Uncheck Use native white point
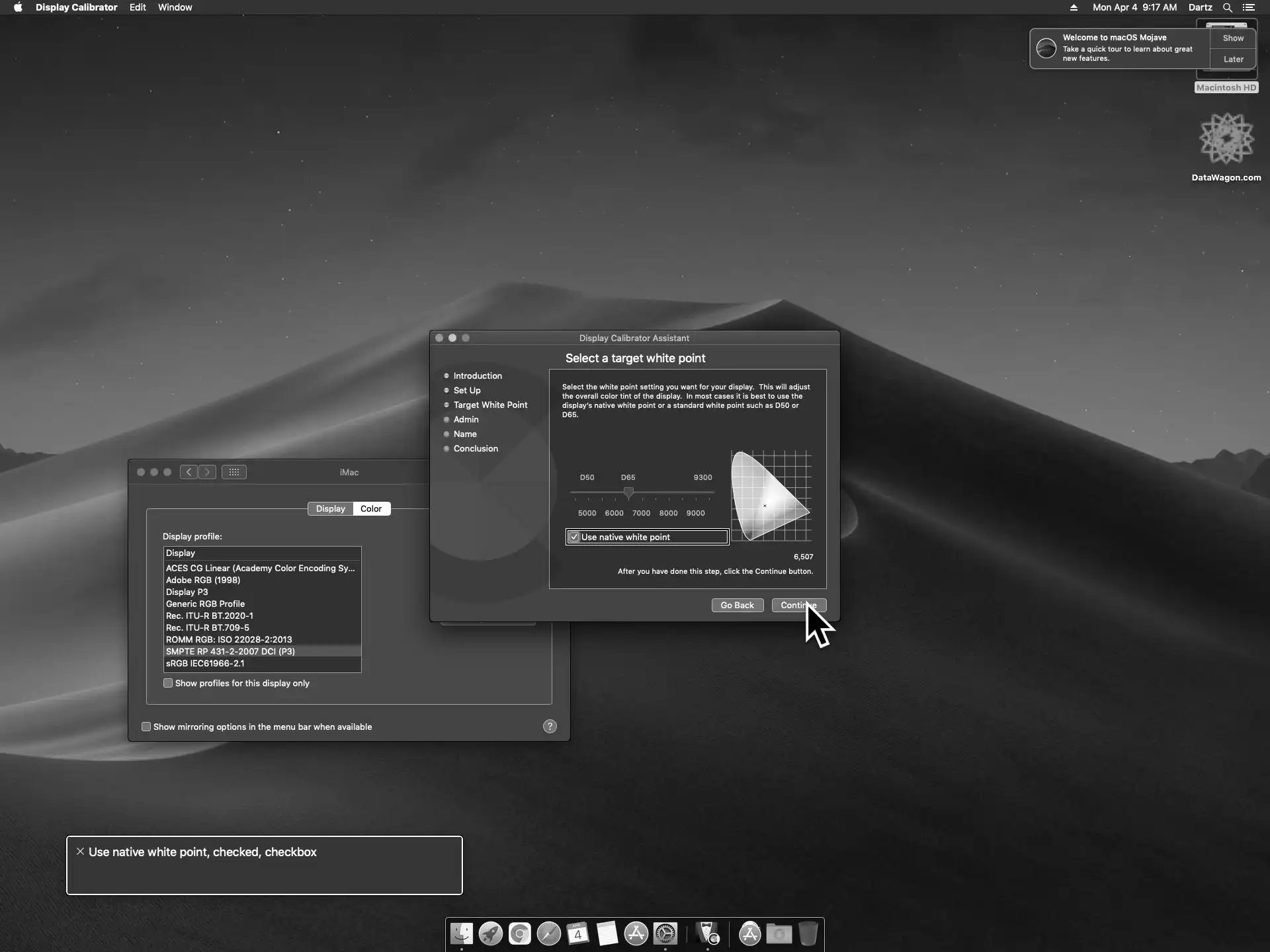1270x952 pixels. [x=574, y=537]
